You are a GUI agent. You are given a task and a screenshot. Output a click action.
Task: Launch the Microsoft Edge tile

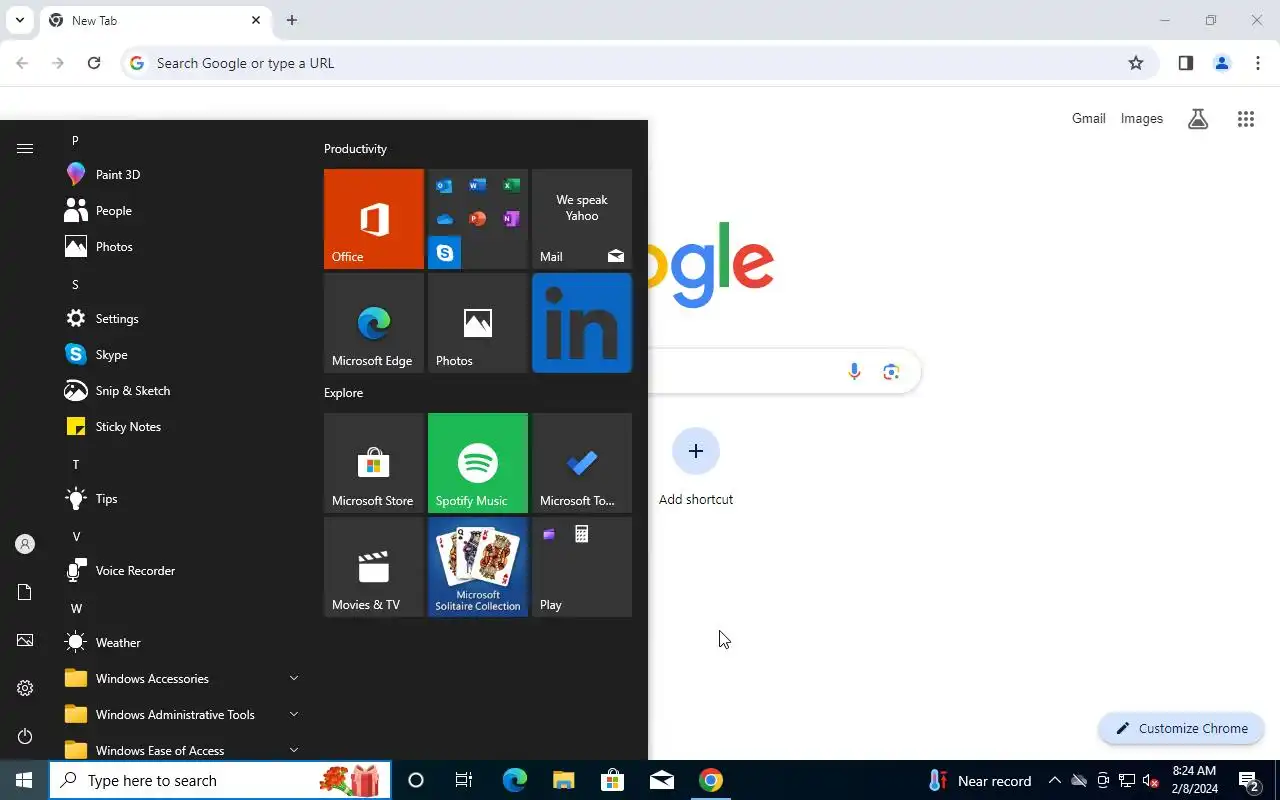coord(374,323)
